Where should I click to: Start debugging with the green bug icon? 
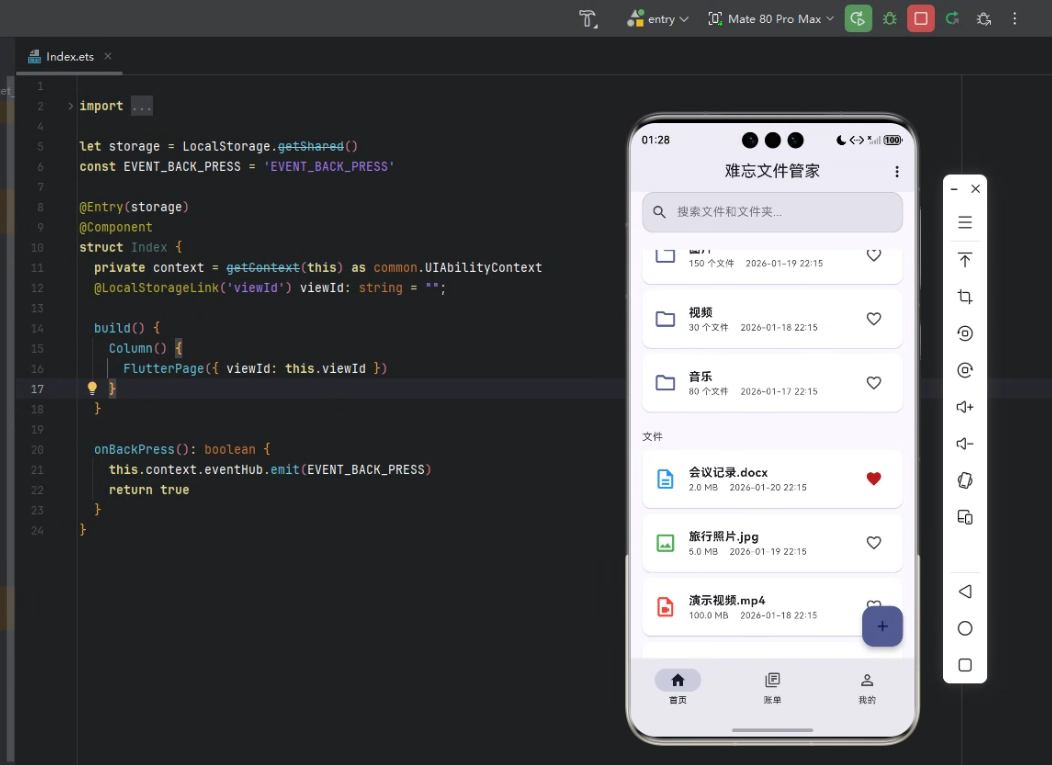point(890,19)
